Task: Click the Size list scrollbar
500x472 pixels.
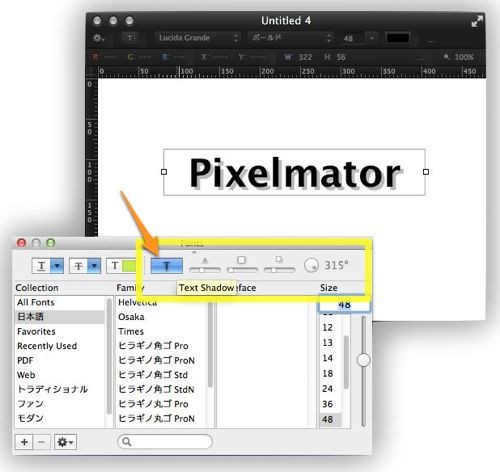Action: coord(346,362)
